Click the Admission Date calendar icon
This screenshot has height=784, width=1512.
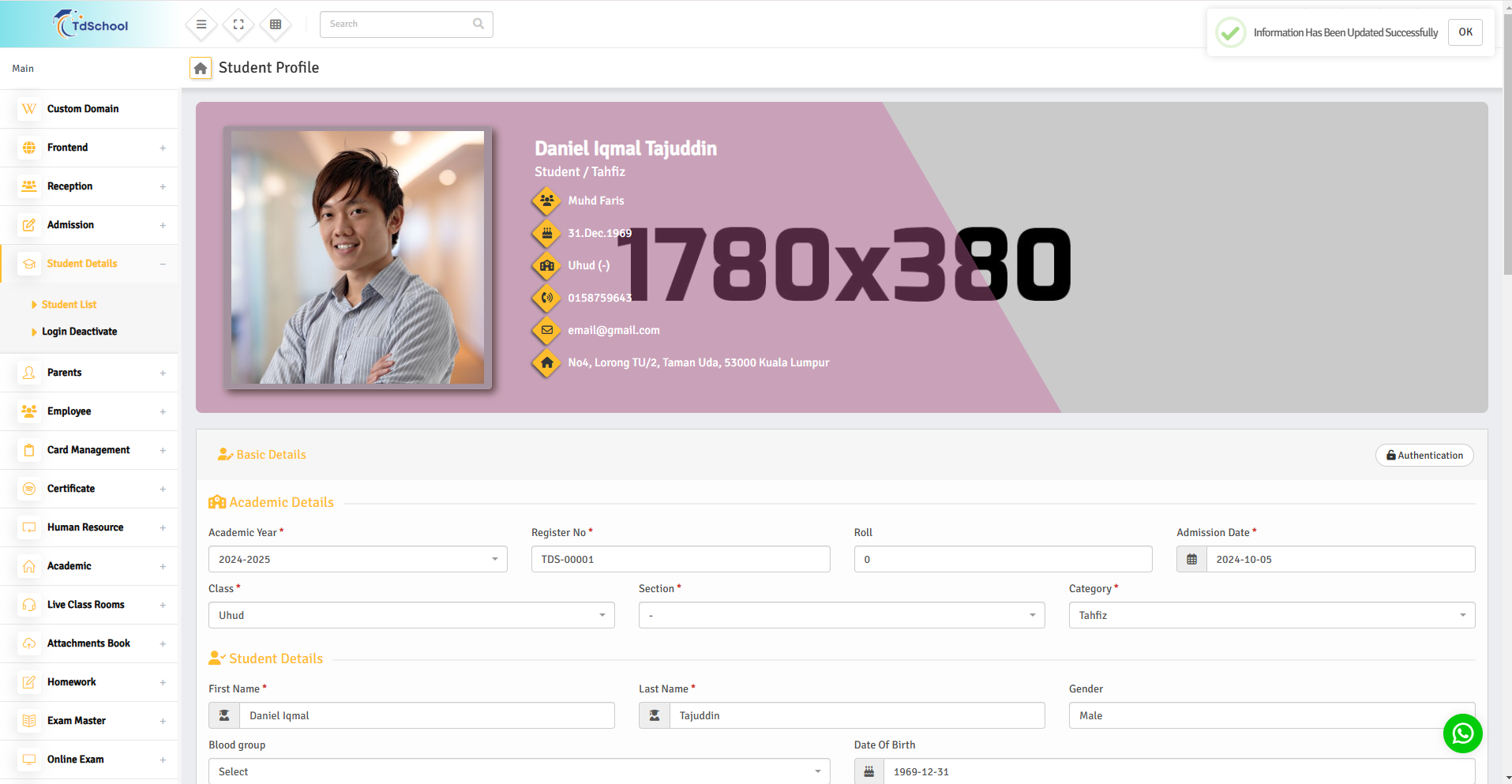(1191, 559)
